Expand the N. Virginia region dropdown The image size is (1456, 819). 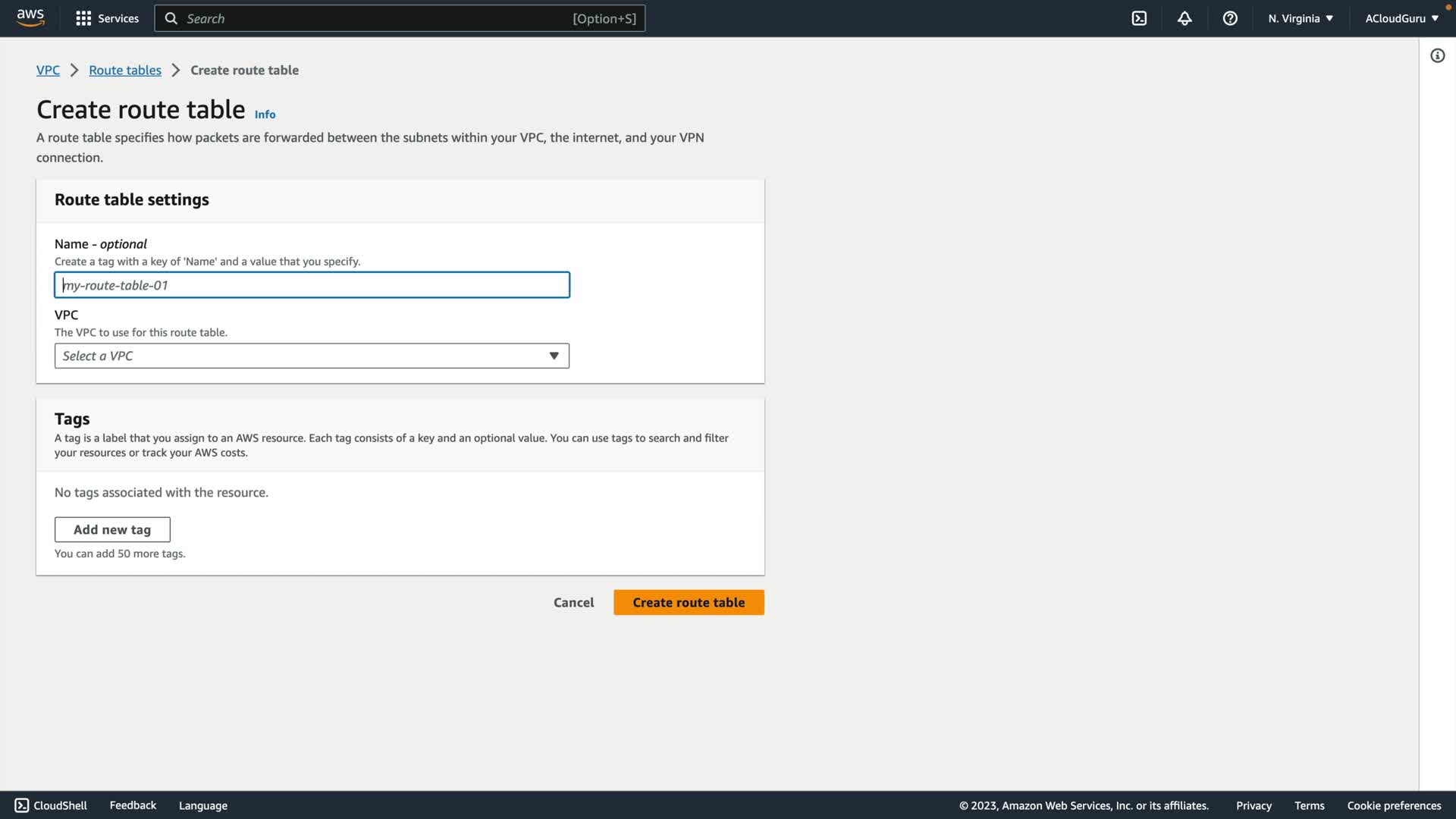coord(1300,18)
